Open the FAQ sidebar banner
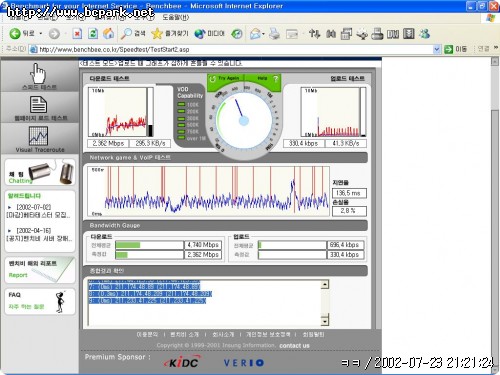Viewport: 500px width, 375px height. (x=40, y=301)
